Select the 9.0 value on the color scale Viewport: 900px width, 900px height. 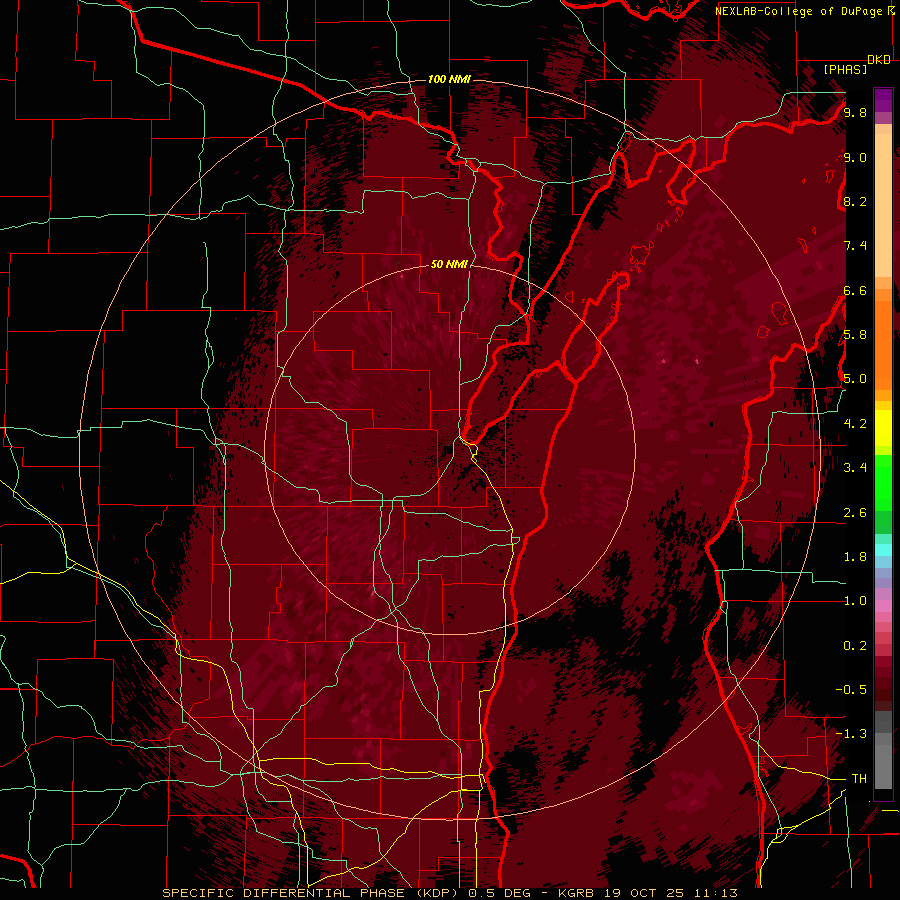[855, 157]
